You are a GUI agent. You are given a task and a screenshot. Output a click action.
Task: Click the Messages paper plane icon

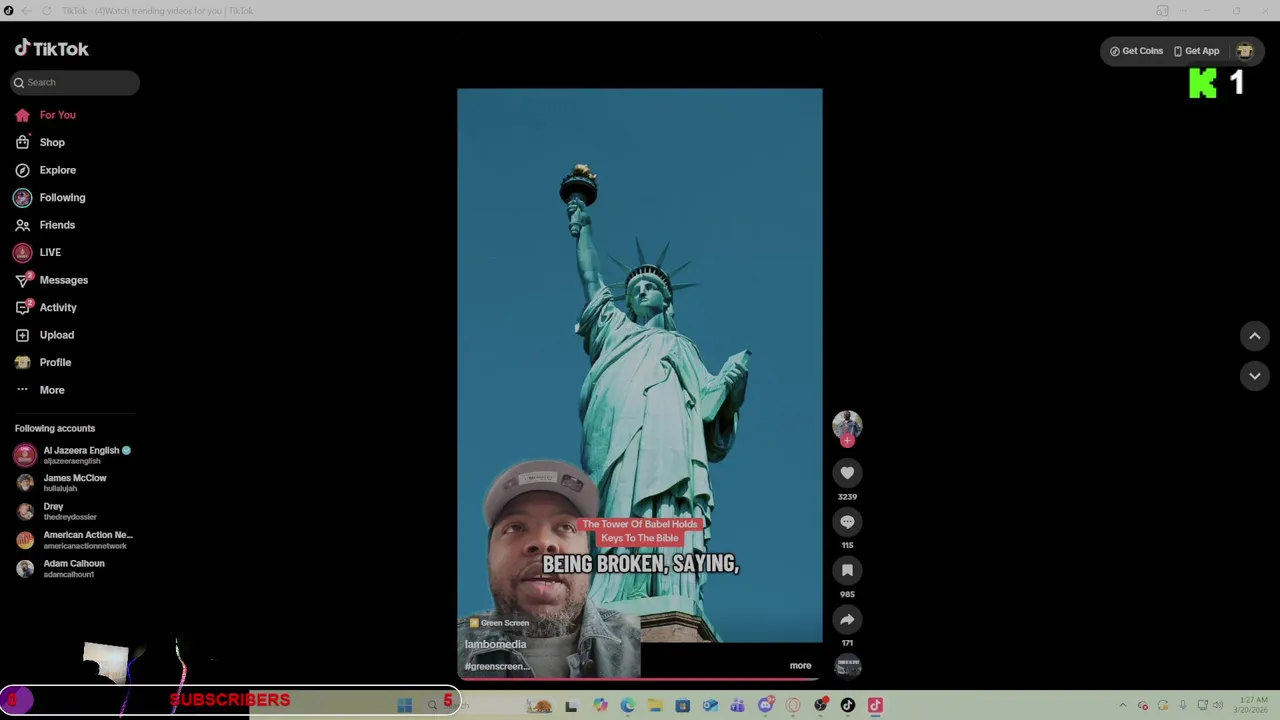pyautogui.click(x=22, y=280)
